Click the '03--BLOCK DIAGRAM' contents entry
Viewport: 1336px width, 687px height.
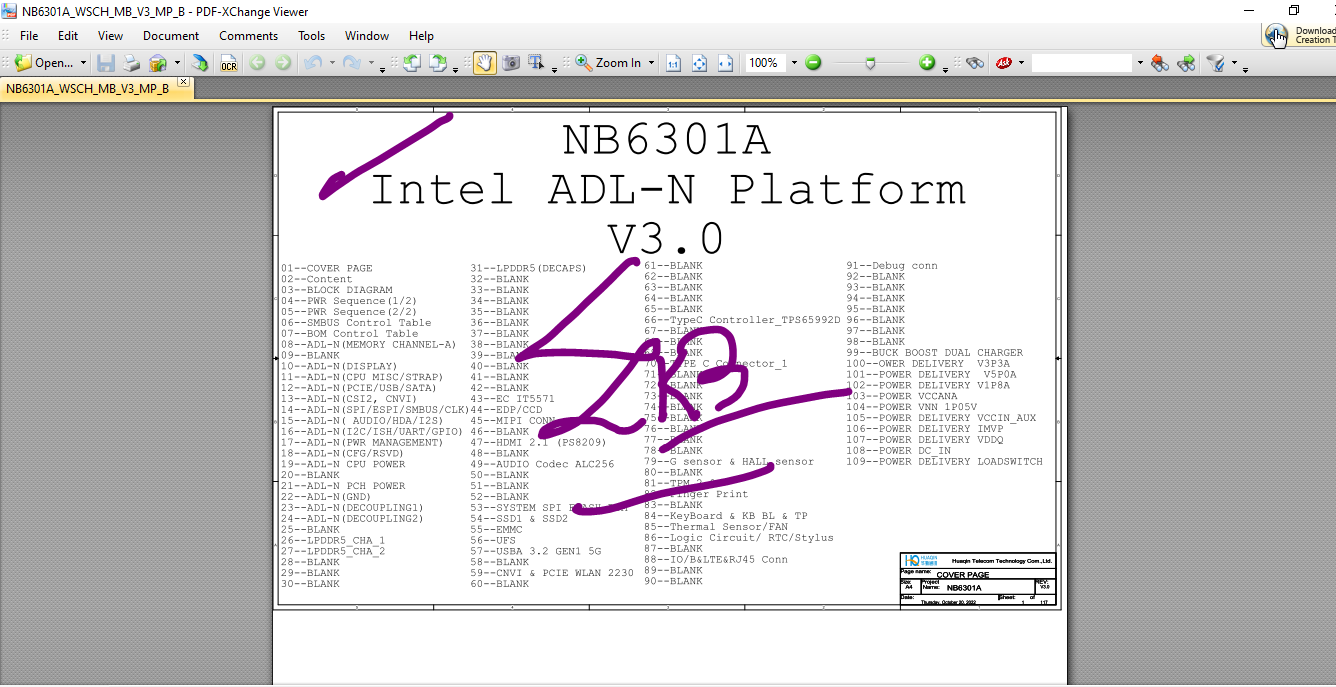point(336,290)
